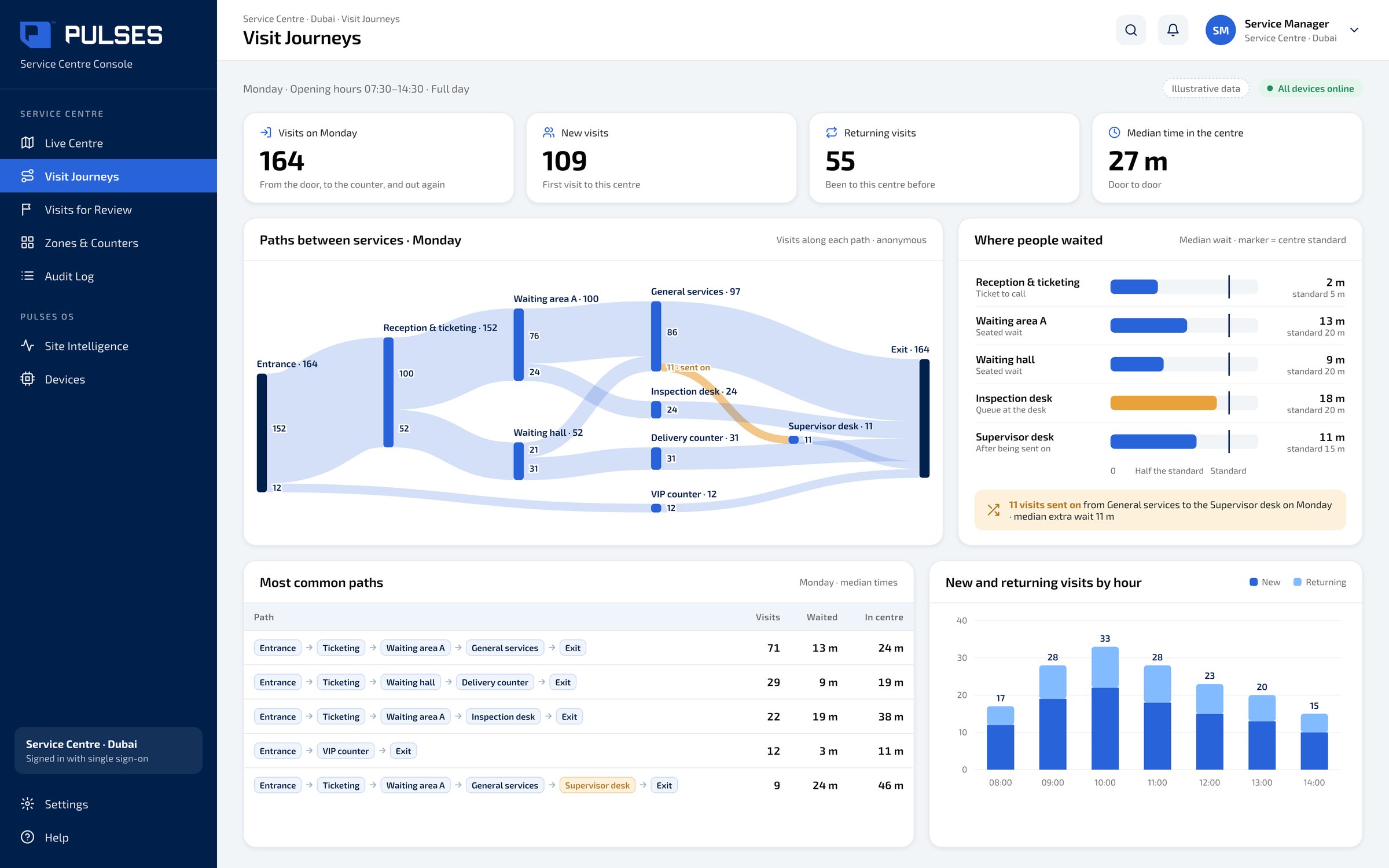Image resolution: width=1389 pixels, height=868 pixels.
Task: Click the Median time clock icon
Action: (x=1114, y=133)
